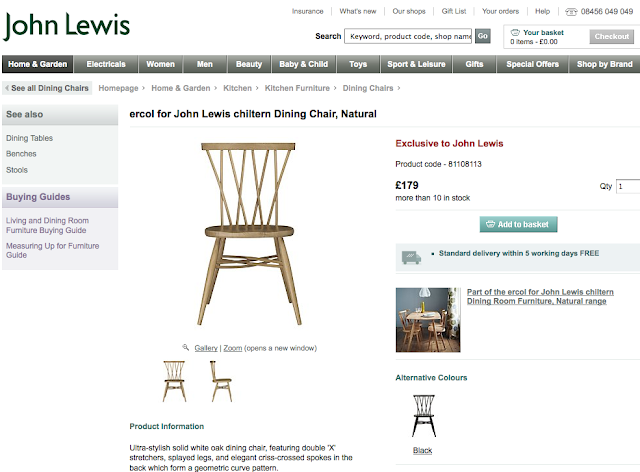Select the side view chair thumbnail
The height and width of the screenshot is (472, 640).
tap(222, 381)
